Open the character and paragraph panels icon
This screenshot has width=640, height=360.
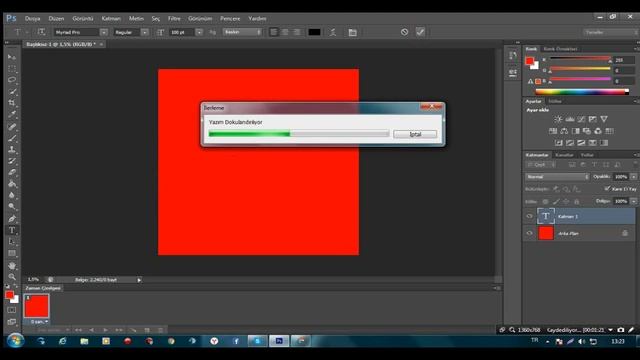point(352,32)
